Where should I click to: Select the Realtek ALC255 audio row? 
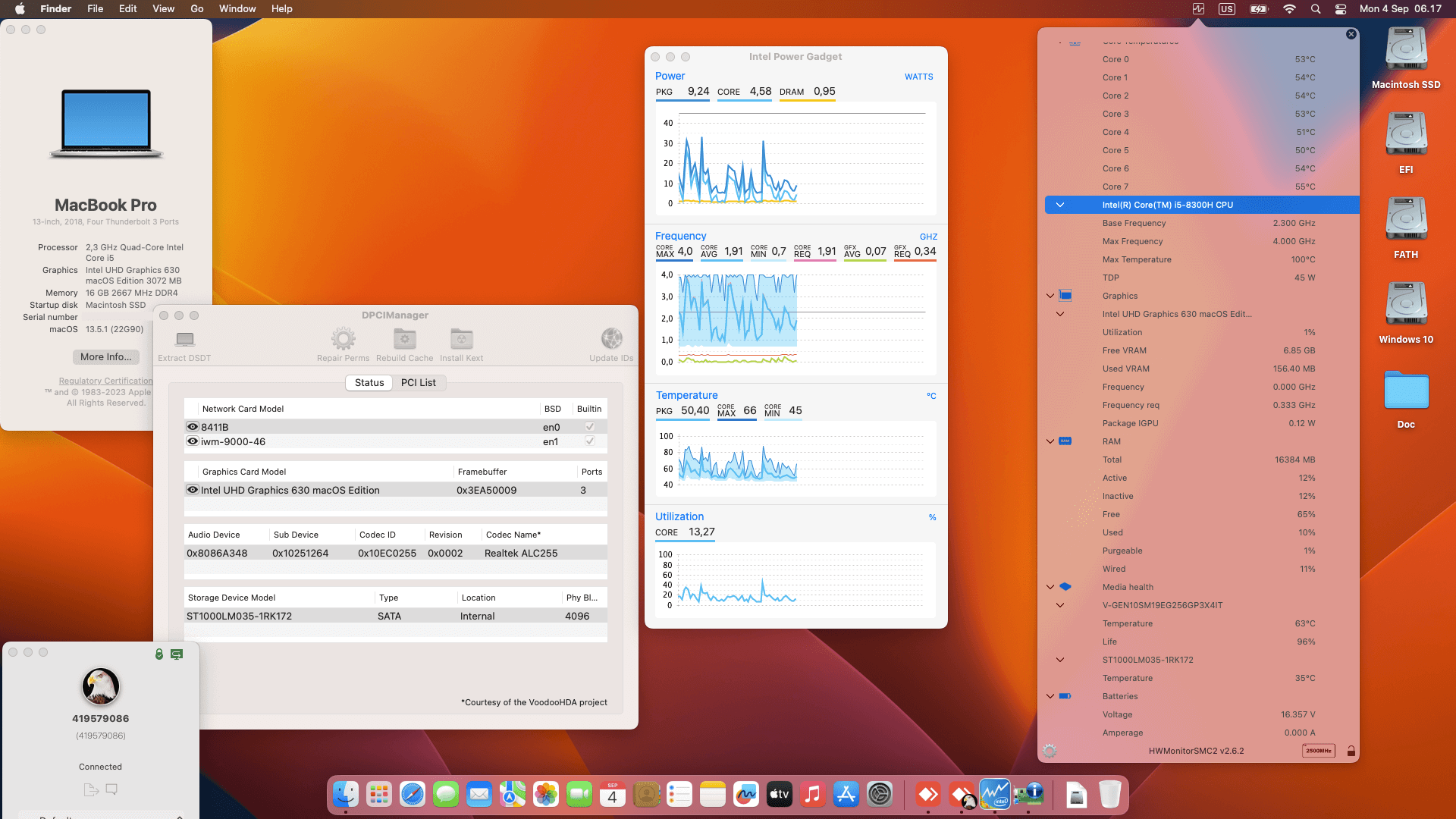pyautogui.click(x=395, y=553)
